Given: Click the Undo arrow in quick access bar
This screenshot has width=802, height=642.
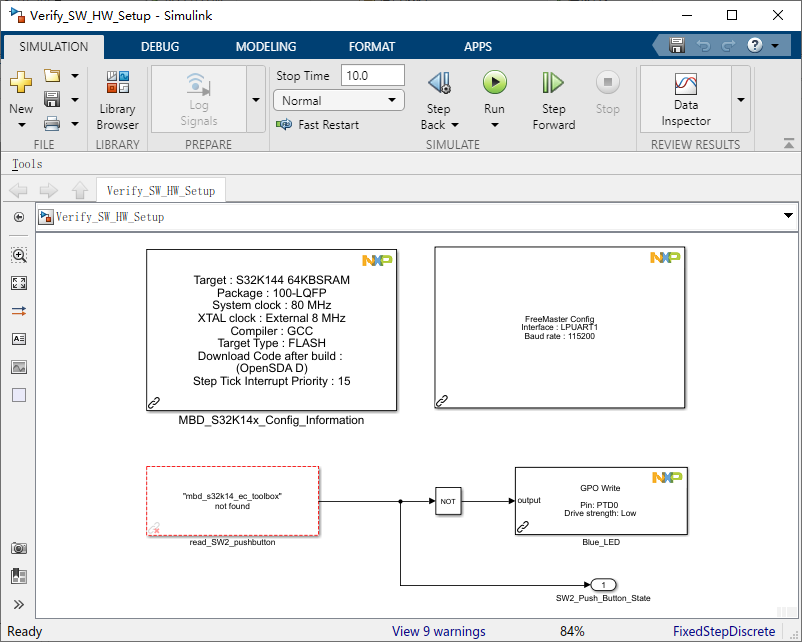Looking at the screenshot, I should click(704, 46).
